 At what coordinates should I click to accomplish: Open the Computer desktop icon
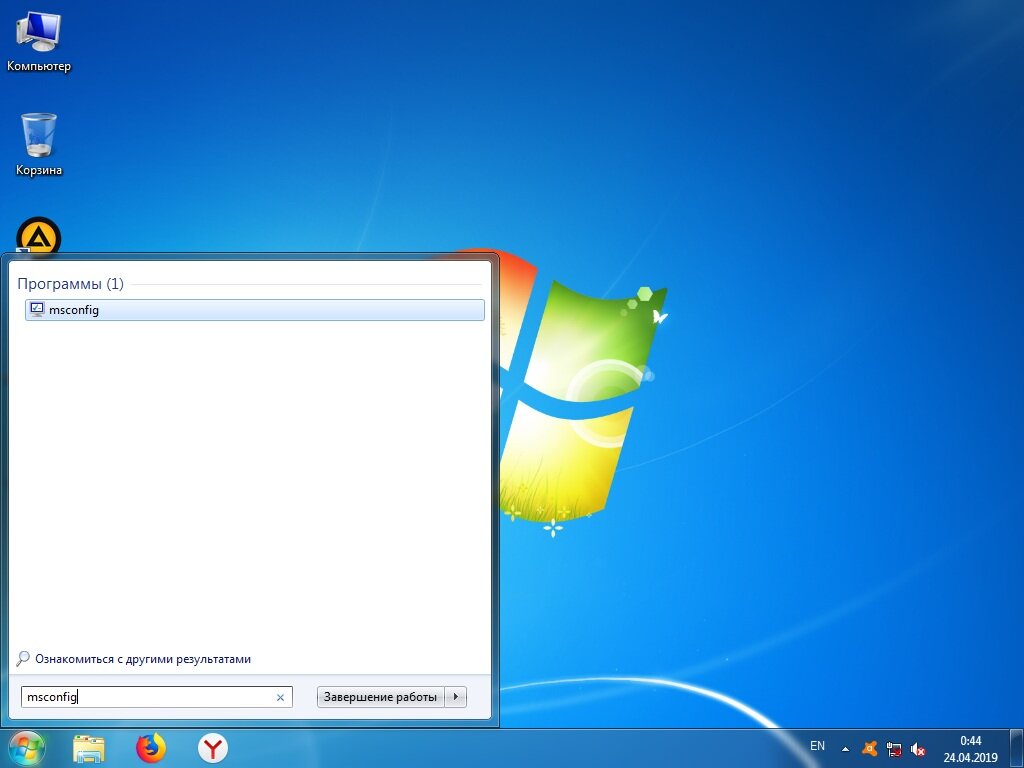(x=39, y=41)
